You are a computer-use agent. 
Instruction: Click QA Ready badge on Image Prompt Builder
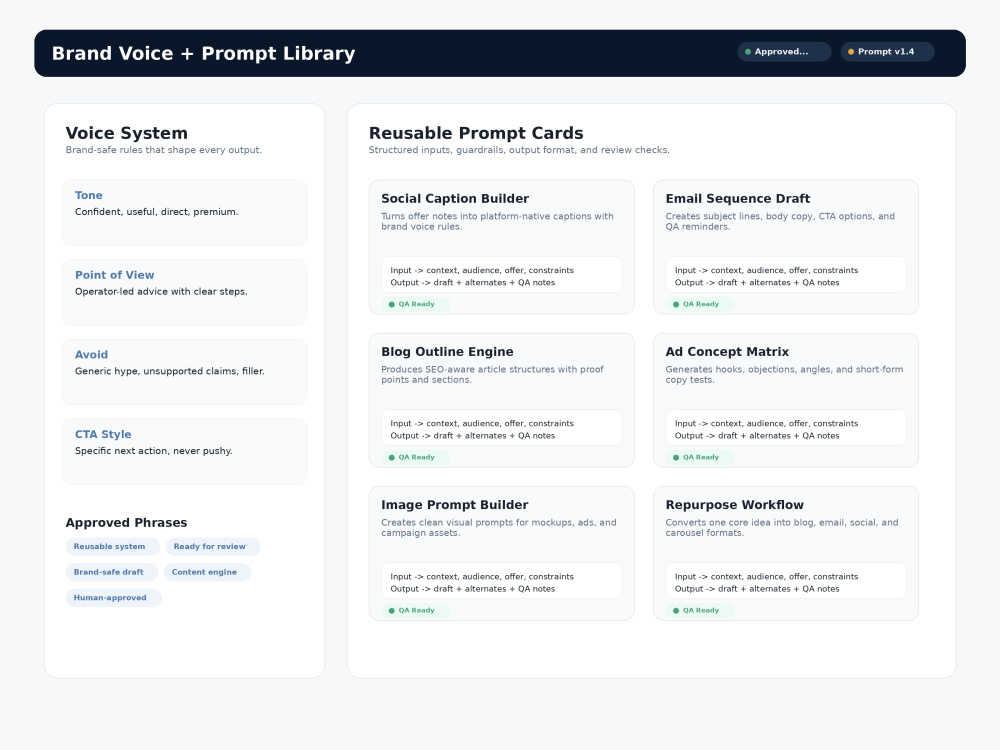416,610
